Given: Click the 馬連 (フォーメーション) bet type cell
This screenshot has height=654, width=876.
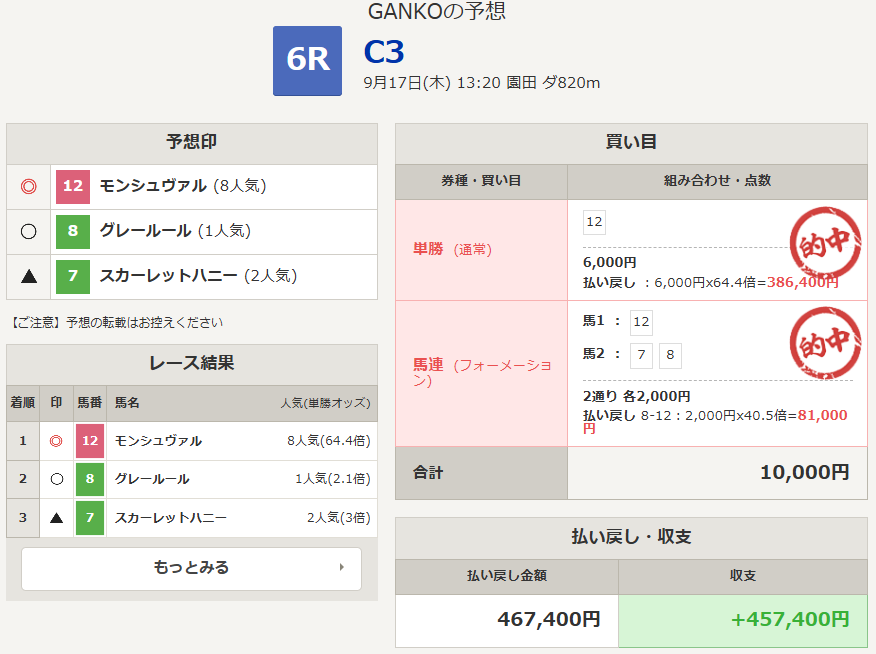Looking at the screenshot, I should click(x=482, y=374).
